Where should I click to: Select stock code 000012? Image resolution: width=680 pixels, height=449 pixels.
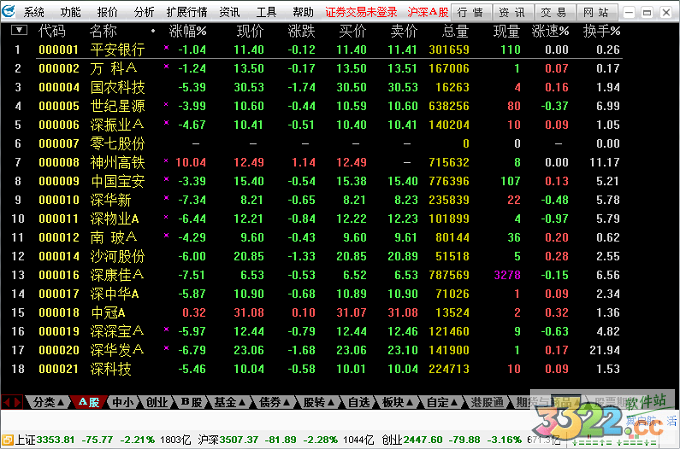[x=59, y=237]
